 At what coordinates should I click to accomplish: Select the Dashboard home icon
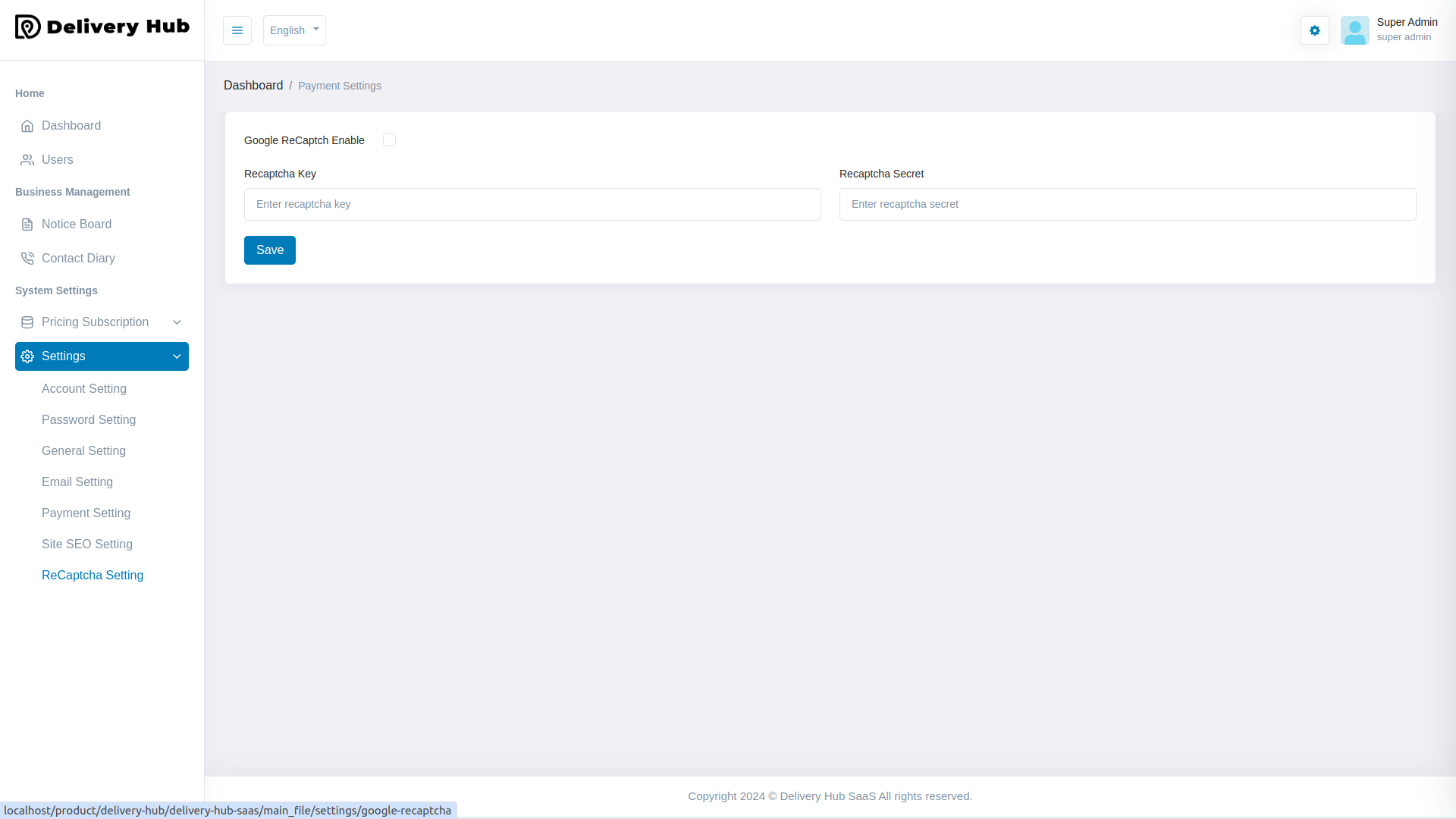27,125
